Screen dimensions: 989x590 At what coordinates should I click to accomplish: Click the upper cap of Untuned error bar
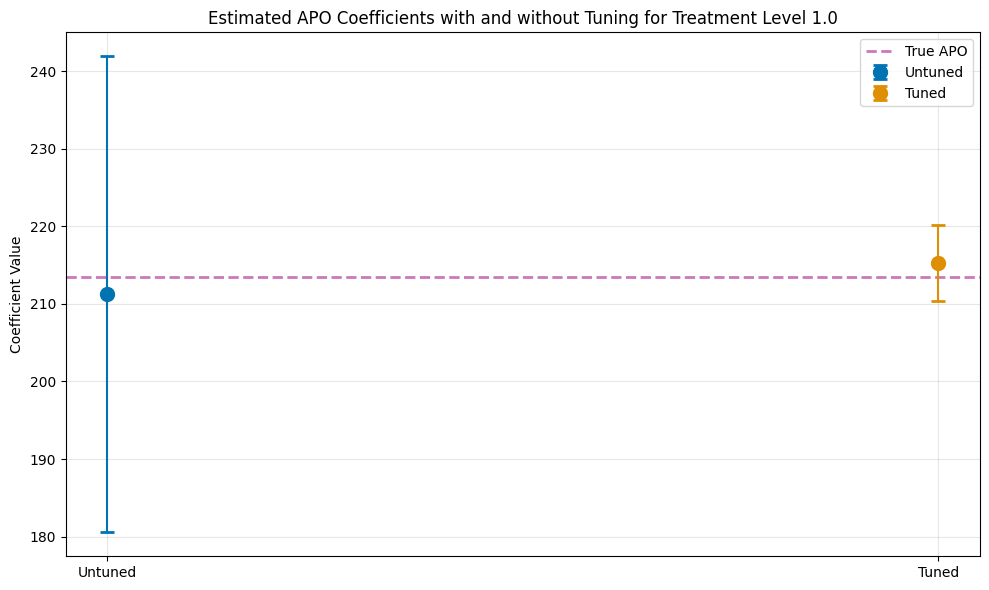[x=107, y=56]
